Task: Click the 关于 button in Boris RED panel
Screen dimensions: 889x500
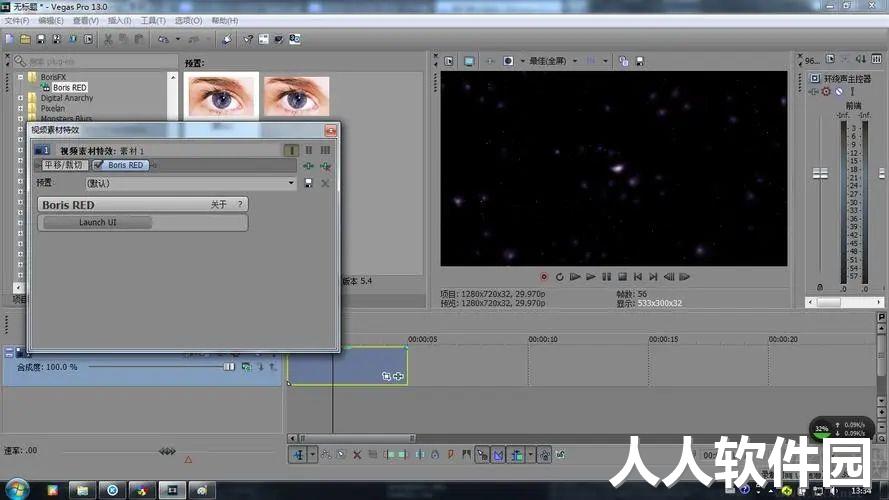Action: click(219, 204)
